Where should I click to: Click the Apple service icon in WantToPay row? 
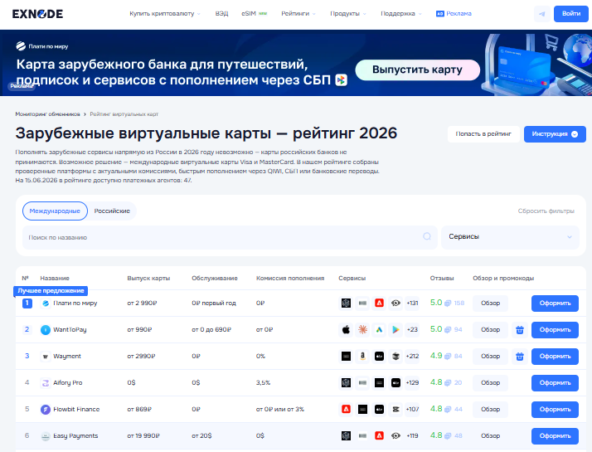pos(346,330)
